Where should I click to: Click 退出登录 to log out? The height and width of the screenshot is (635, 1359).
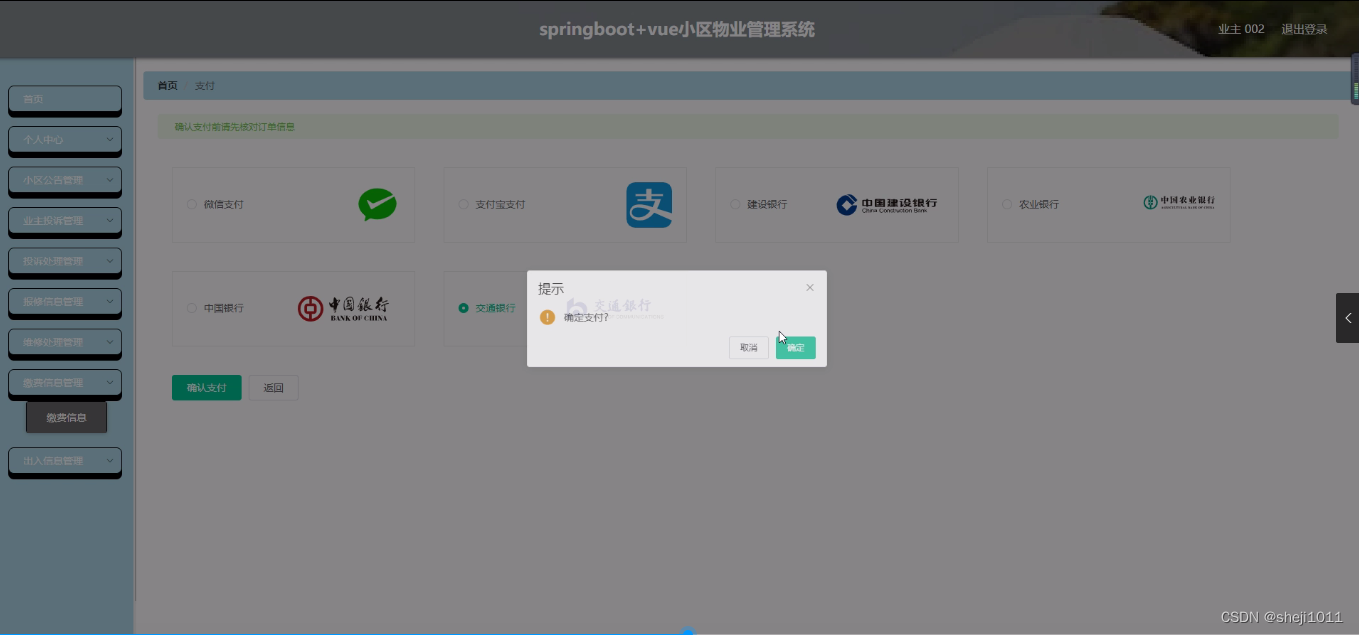coord(1304,29)
